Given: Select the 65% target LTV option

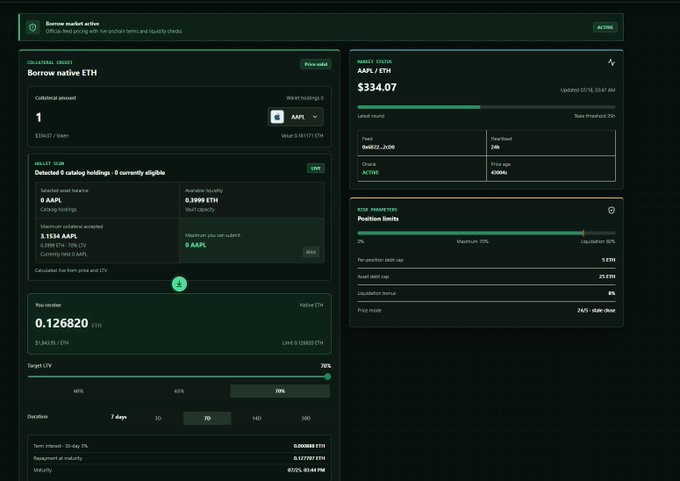Looking at the screenshot, I should [x=179, y=391].
